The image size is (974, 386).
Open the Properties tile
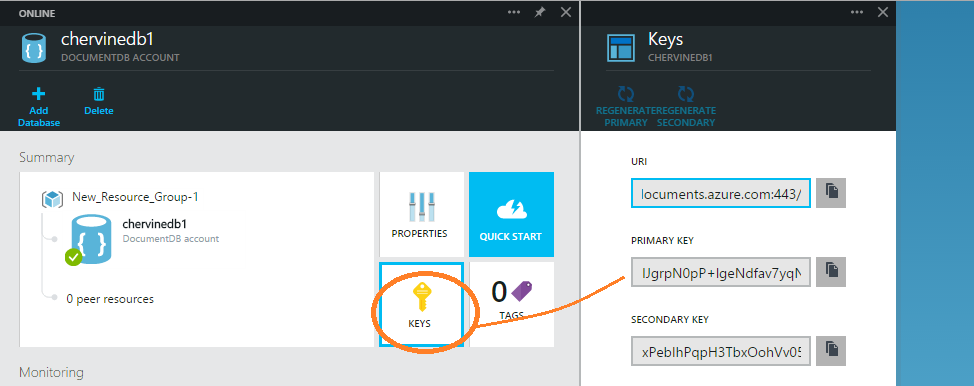(x=421, y=214)
